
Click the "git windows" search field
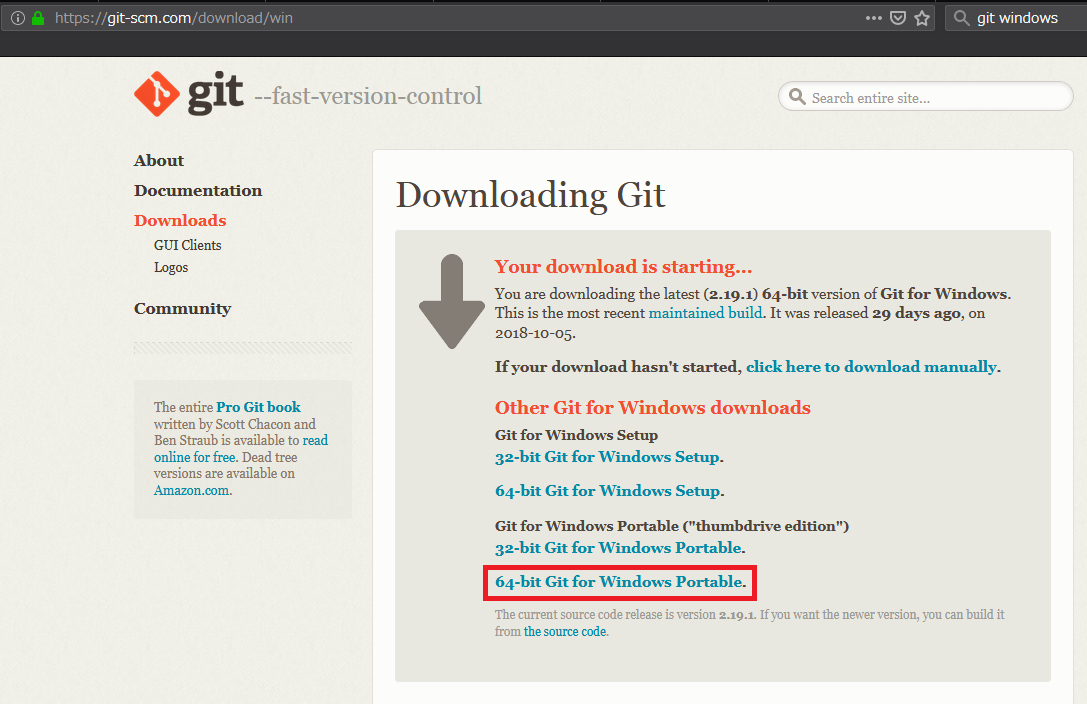click(1018, 17)
